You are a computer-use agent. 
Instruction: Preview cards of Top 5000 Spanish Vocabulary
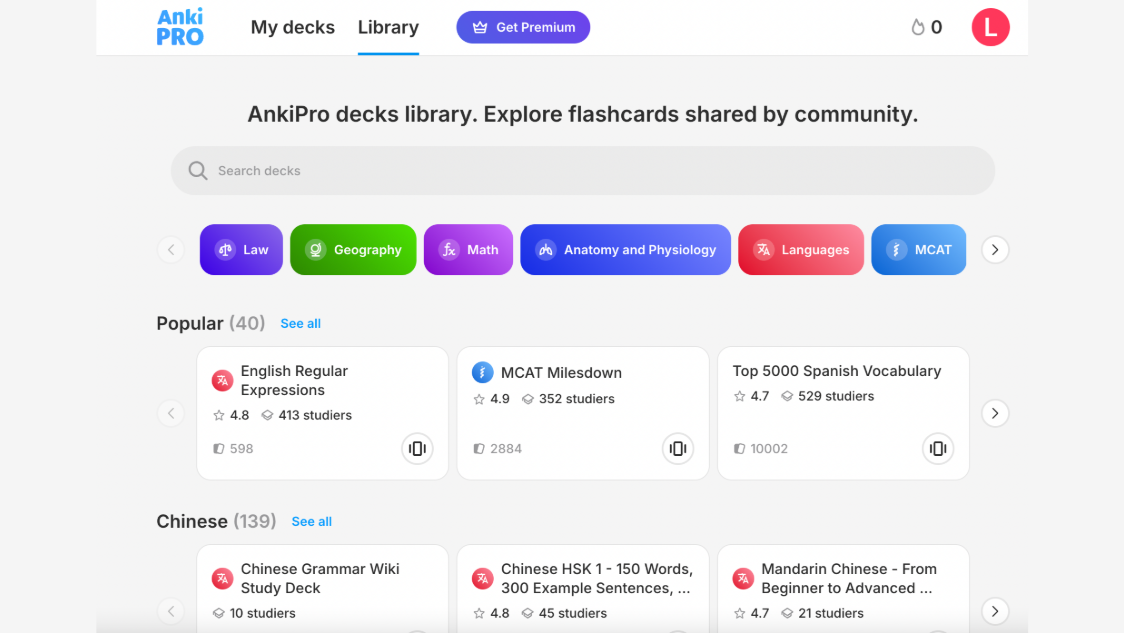tap(938, 449)
